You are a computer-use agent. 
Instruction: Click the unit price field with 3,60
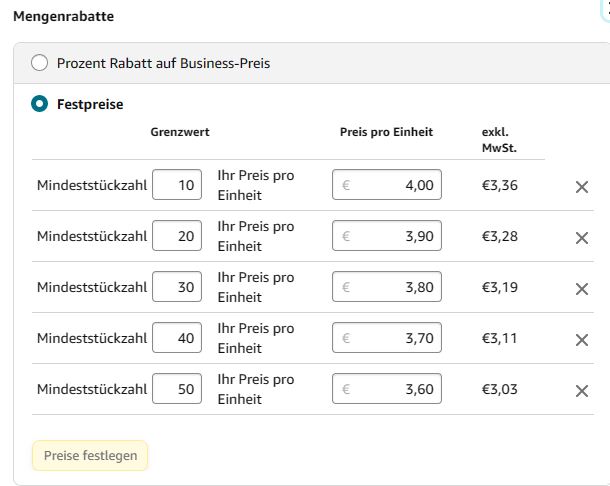point(387,388)
